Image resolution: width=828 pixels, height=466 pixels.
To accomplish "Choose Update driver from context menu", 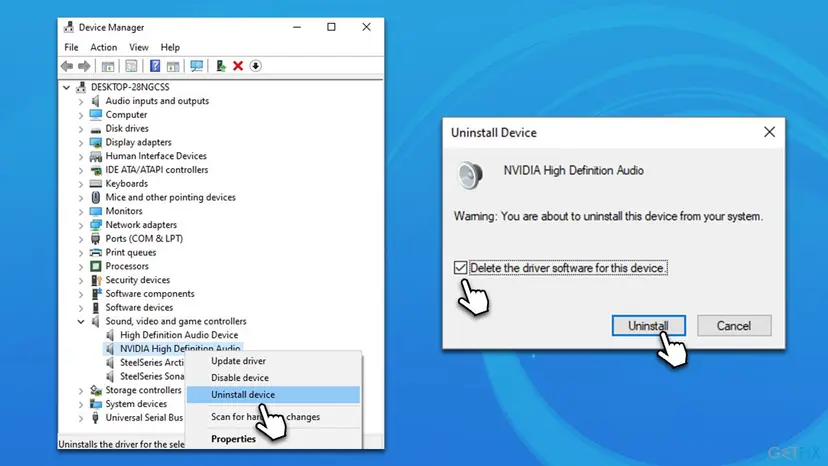I will pos(274,361).
